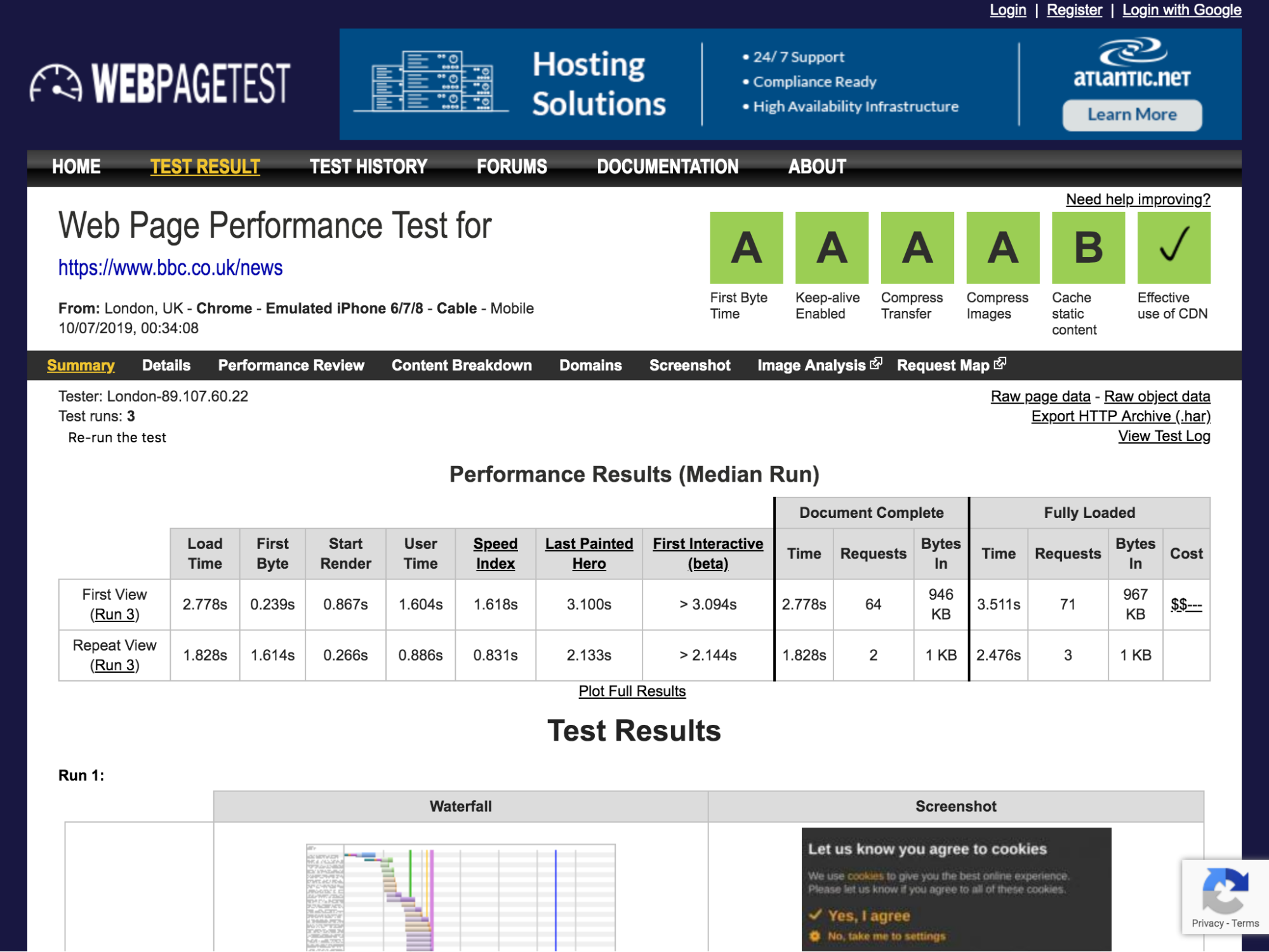Click the Effective use of CDN checkmark box
Screen dimensions: 1269x952
1173,248
